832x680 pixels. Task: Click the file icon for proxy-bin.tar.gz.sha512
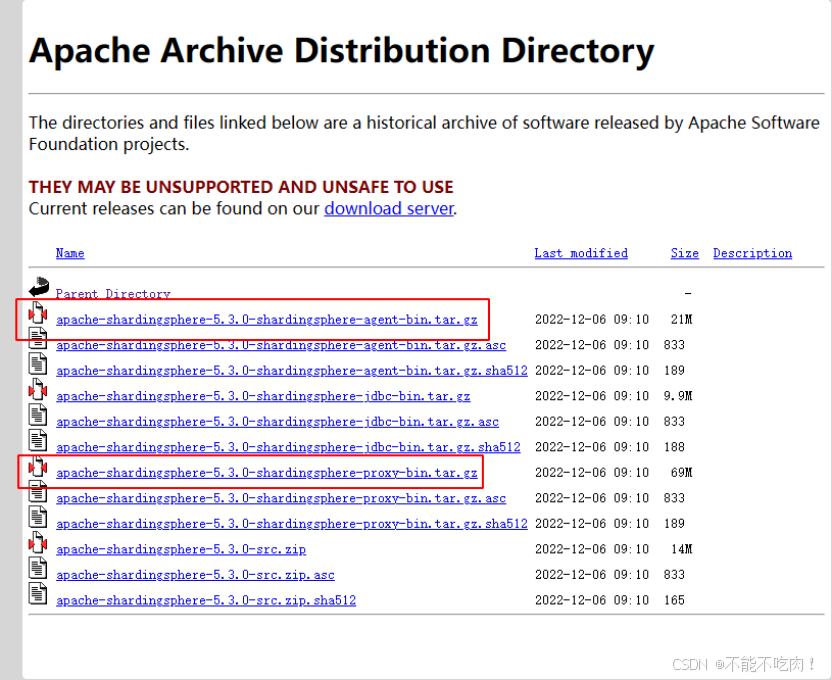tap(38, 517)
